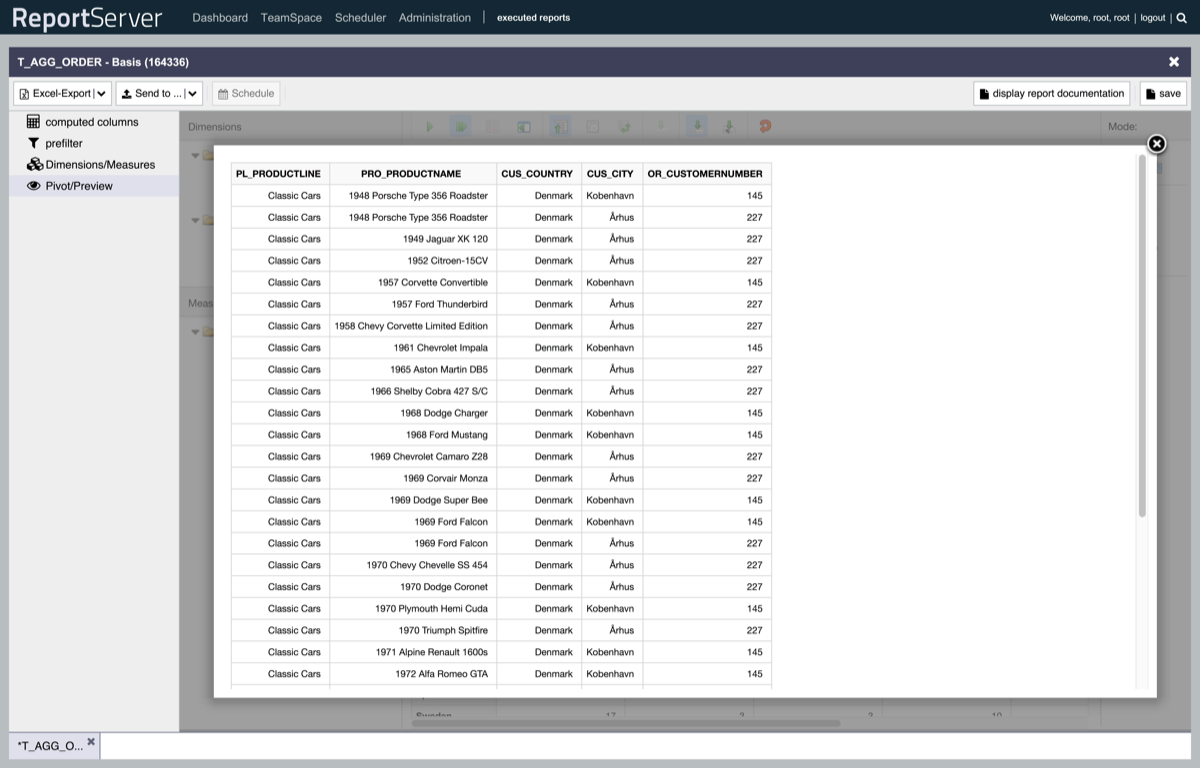Select the 1969 Chevrolet Camaro Z28 cell
The height and width of the screenshot is (768, 1200).
(x=413, y=456)
